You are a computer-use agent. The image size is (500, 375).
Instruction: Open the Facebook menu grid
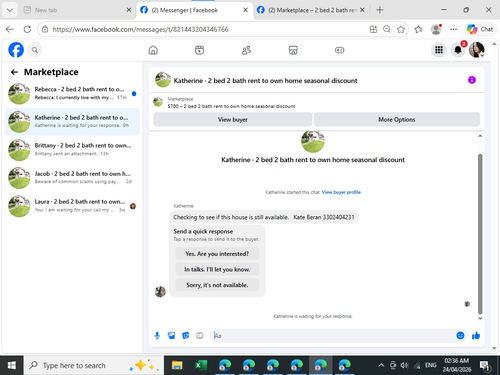tap(439, 50)
